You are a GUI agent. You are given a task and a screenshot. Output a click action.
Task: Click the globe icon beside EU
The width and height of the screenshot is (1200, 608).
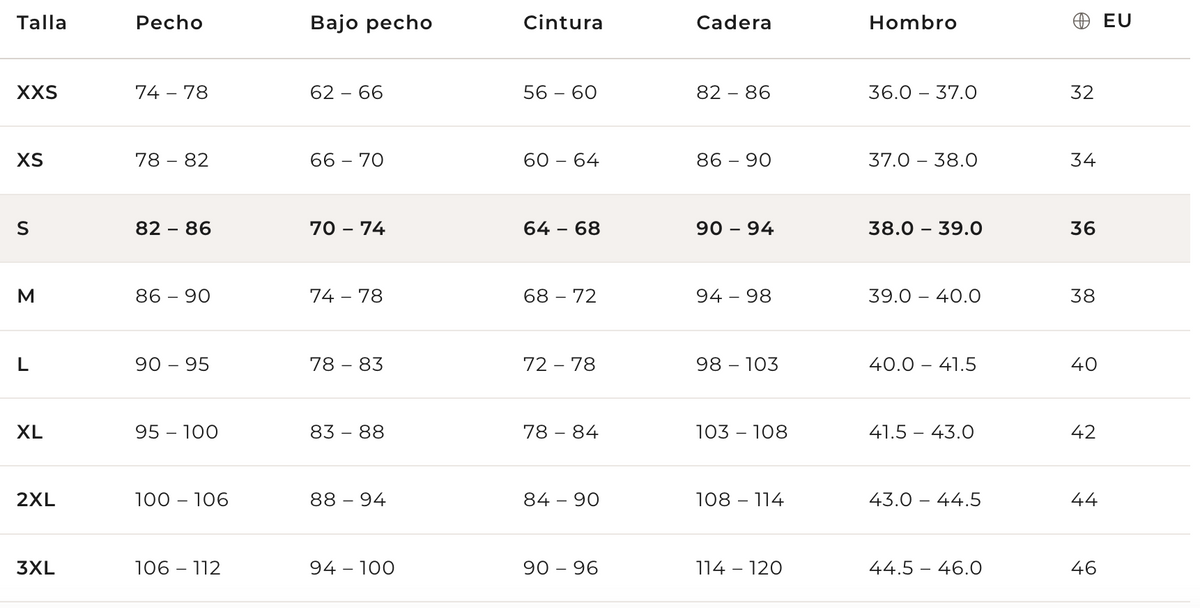1081,21
